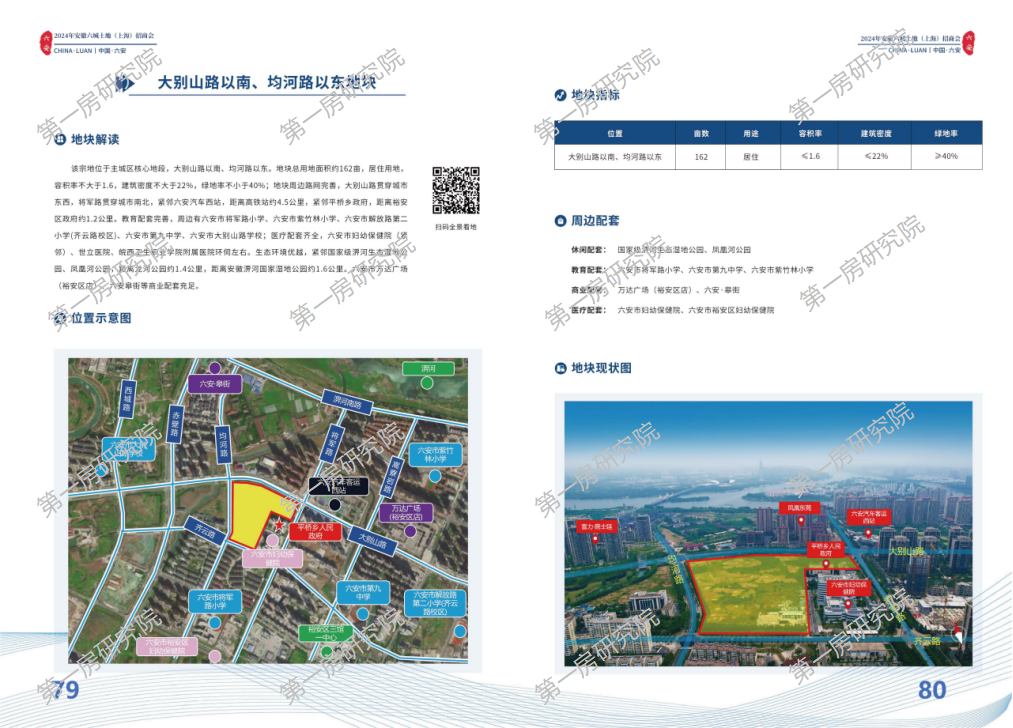Click the 周边配套 section icon
The width and height of the screenshot is (1013, 728).
point(560,221)
